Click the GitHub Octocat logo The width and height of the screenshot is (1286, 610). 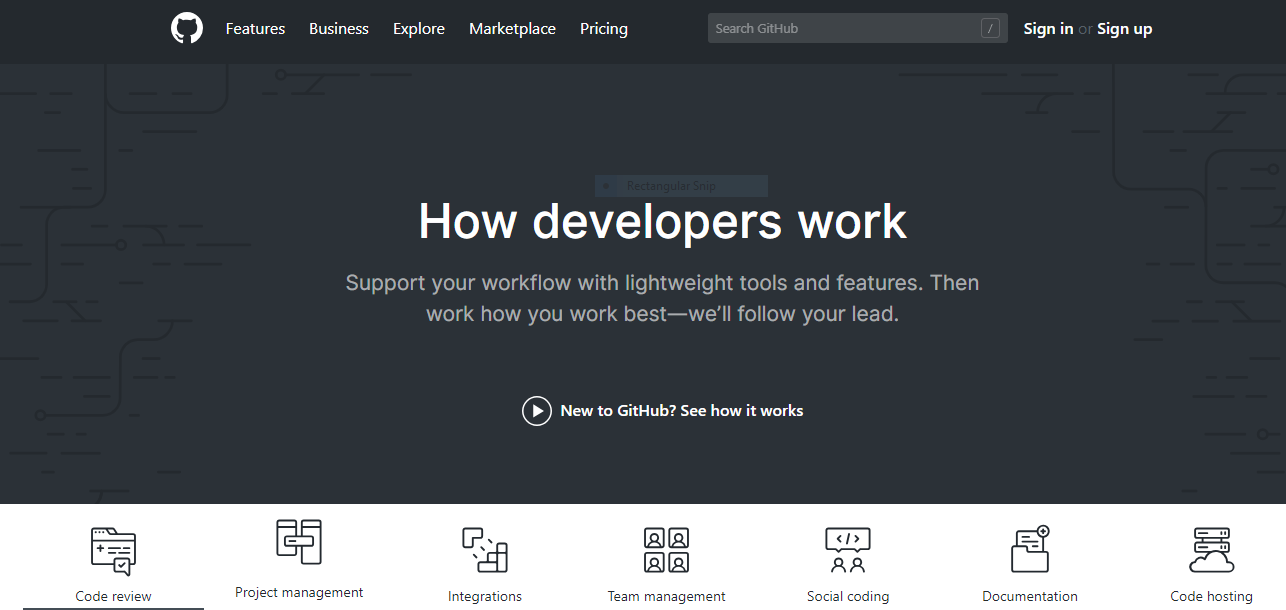click(187, 28)
